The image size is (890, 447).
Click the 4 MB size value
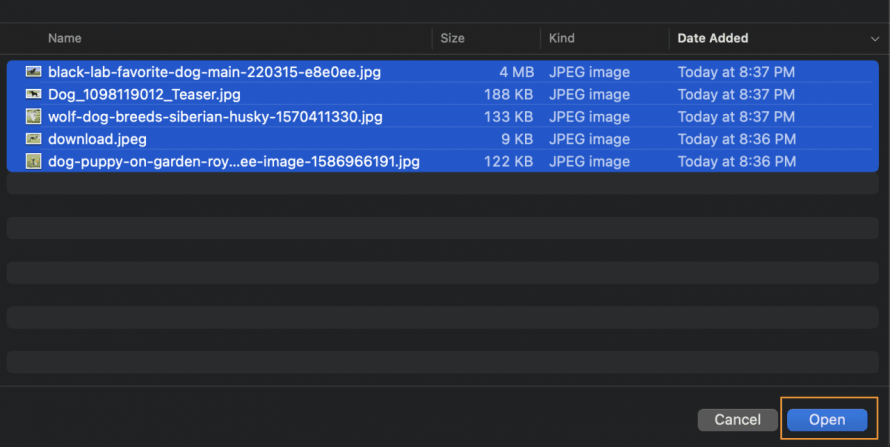[x=516, y=72]
